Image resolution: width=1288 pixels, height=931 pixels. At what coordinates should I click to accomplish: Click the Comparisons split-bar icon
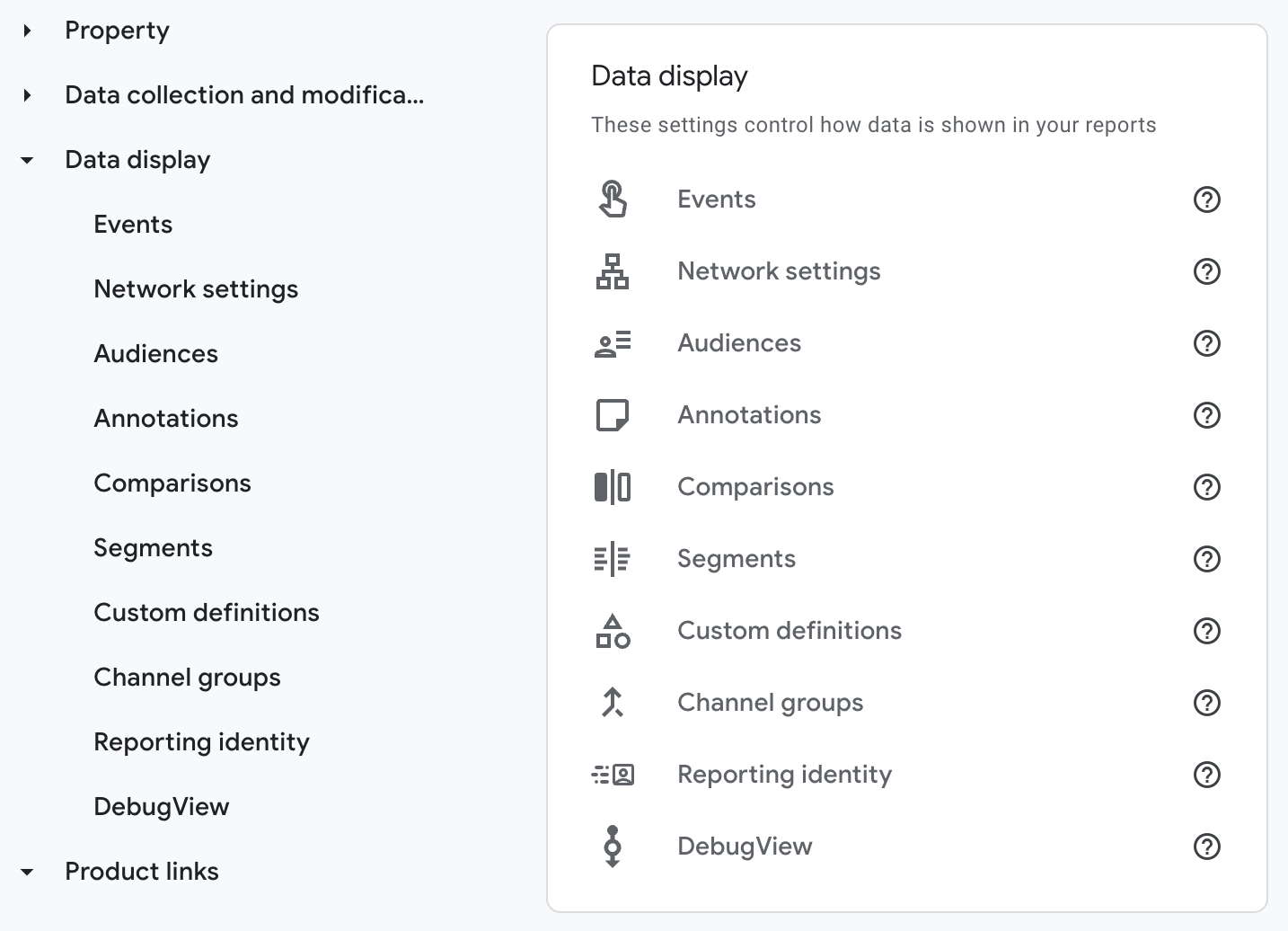pos(613,487)
